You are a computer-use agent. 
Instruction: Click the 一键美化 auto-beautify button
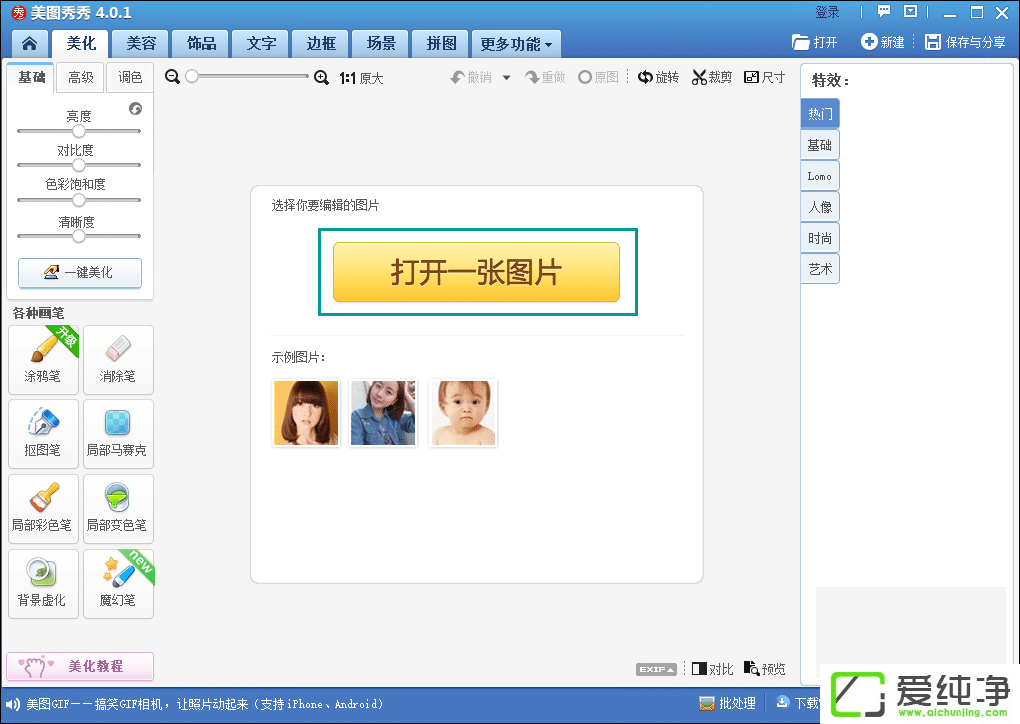[80, 272]
